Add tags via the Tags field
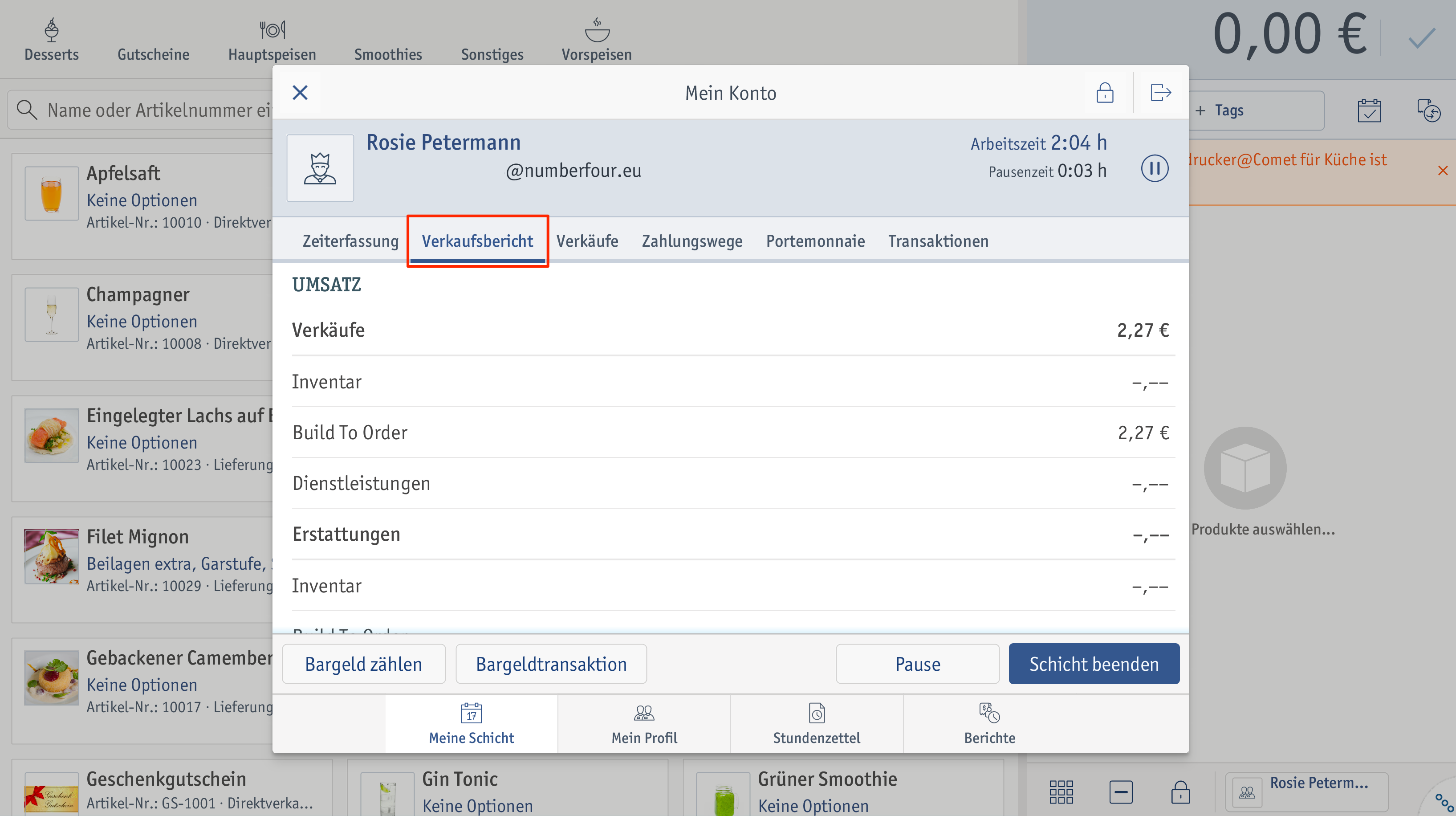Image resolution: width=1456 pixels, height=816 pixels. (x=1256, y=110)
